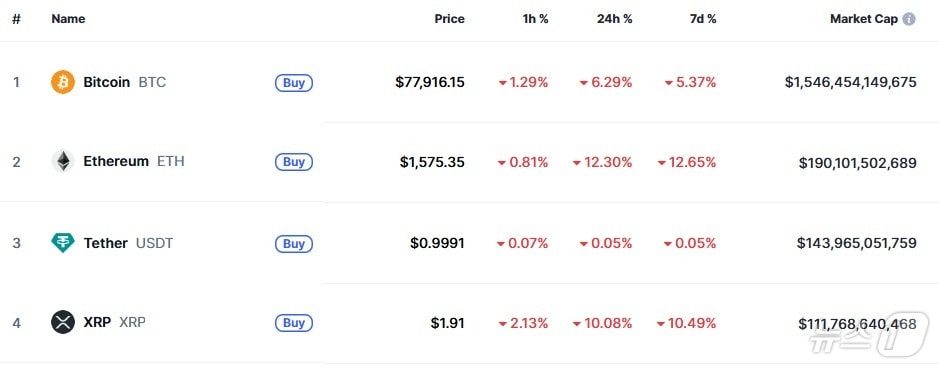
Task: Click the Tether green logo icon
Action: coord(63,243)
